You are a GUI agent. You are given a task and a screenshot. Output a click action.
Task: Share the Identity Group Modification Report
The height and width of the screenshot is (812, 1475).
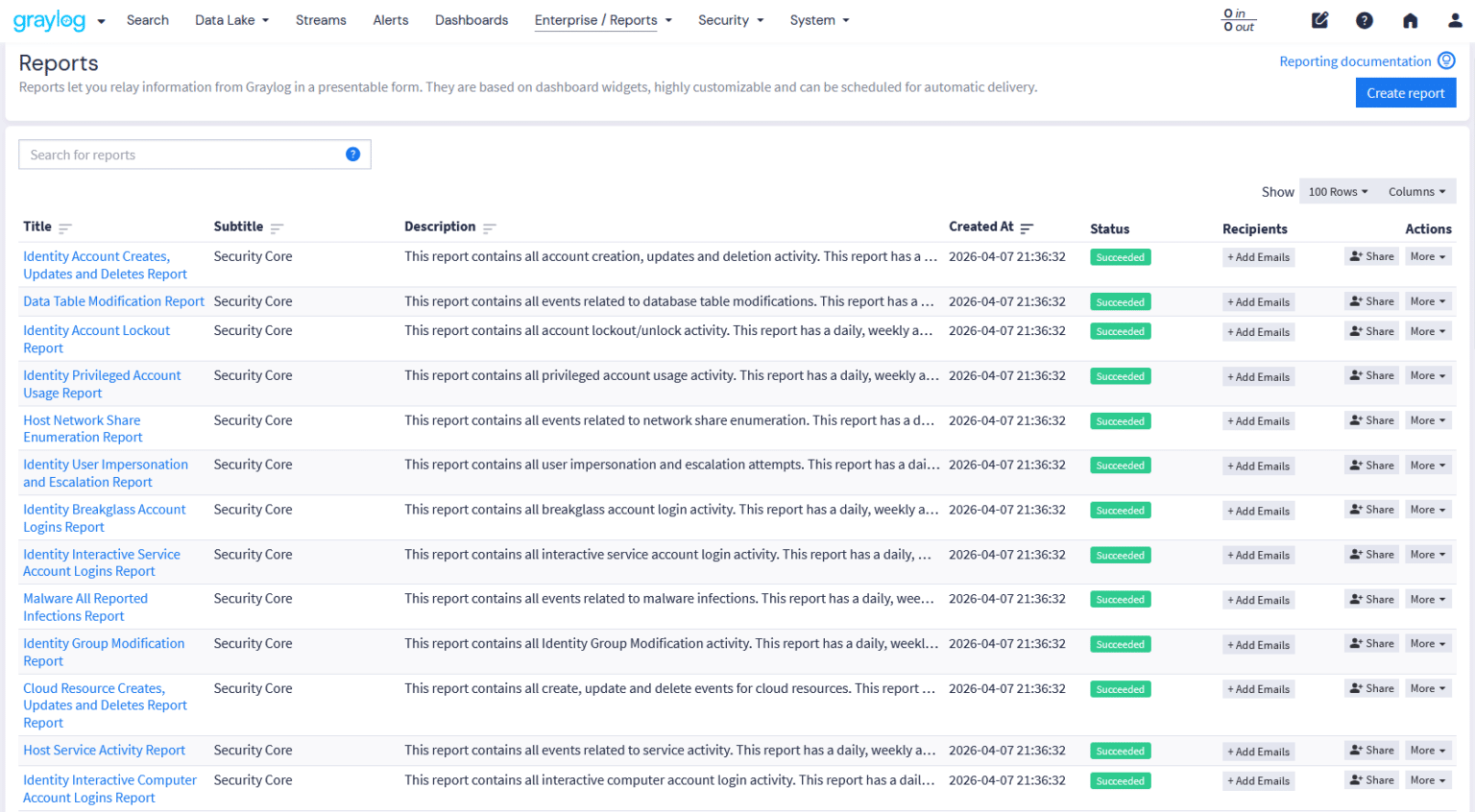coord(1371,644)
